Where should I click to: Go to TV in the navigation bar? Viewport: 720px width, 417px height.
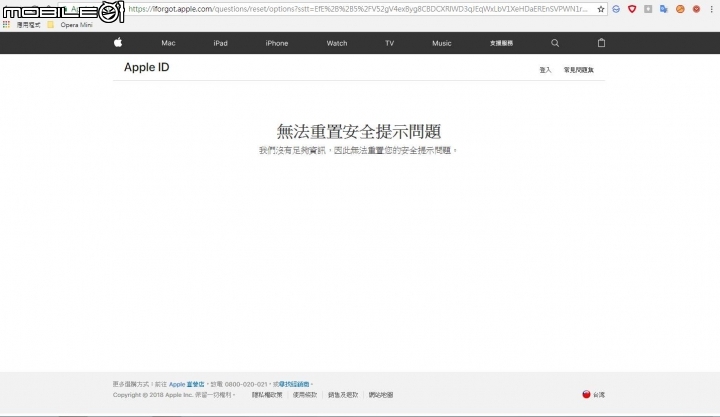pyautogui.click(x=389, y=43)
